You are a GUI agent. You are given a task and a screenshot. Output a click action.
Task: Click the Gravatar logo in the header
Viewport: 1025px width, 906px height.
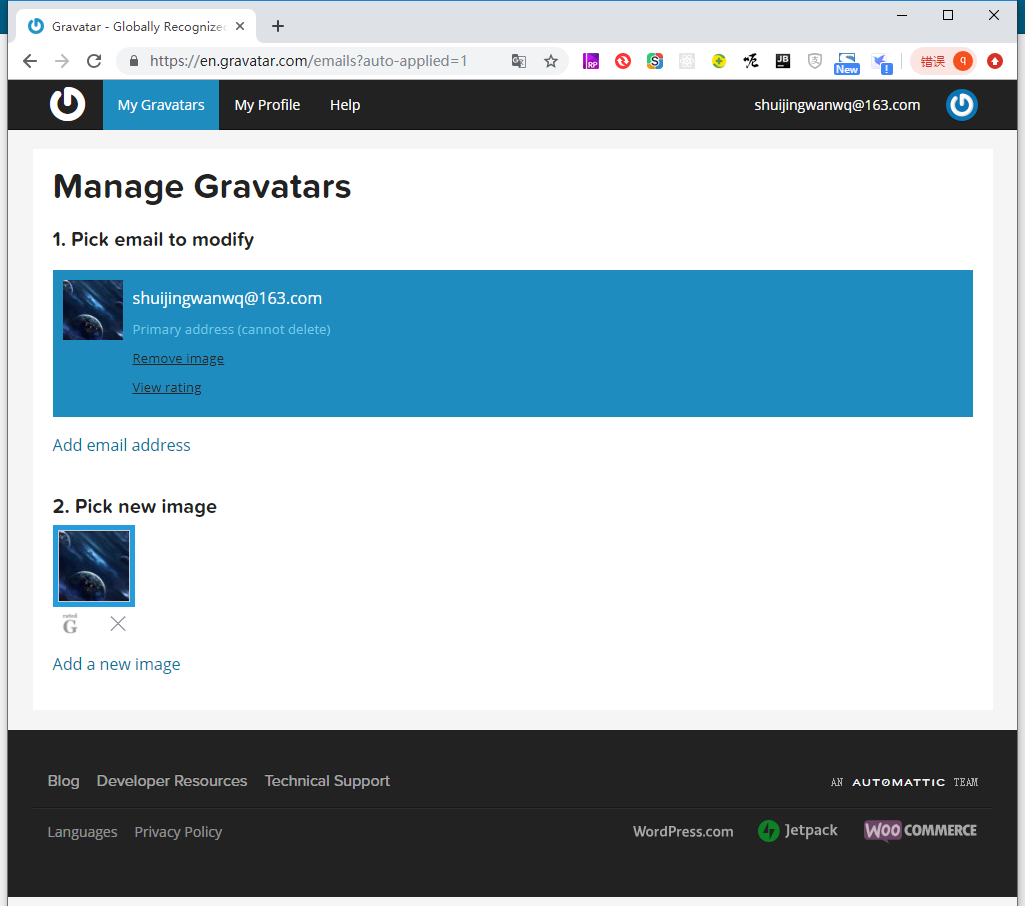tap(67, 105)
